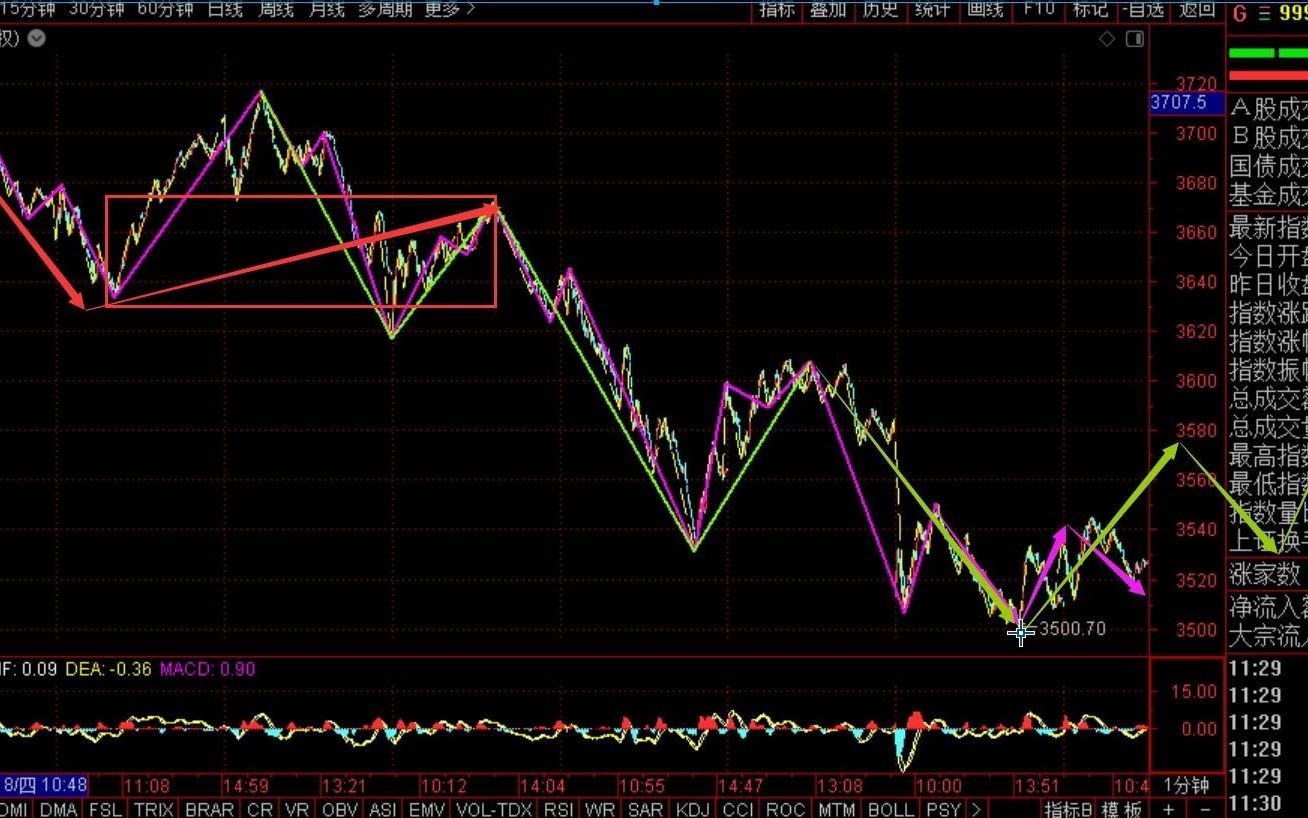
Task: Select the 周线 weekly period
Action: pos(276,9)
